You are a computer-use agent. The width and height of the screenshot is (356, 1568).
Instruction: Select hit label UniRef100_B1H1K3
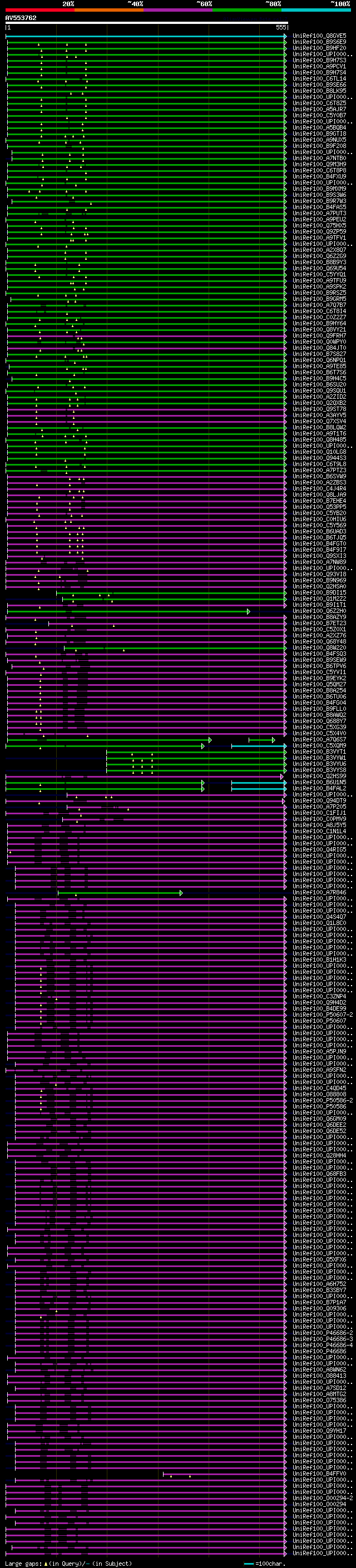pyautogui.click(x=319, y=959)
